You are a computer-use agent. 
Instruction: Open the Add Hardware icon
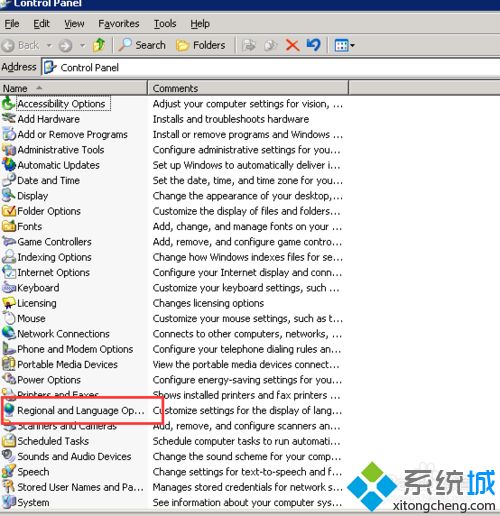8,119
